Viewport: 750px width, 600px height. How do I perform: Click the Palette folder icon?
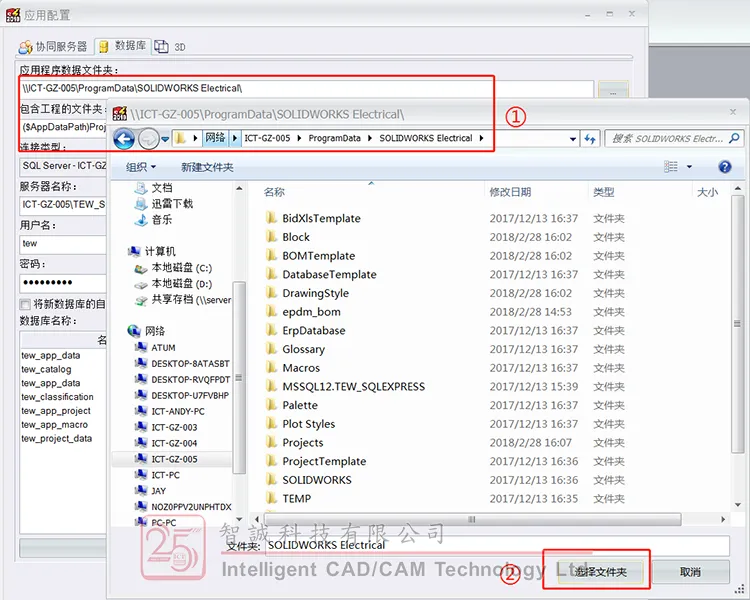click(271, 405)
